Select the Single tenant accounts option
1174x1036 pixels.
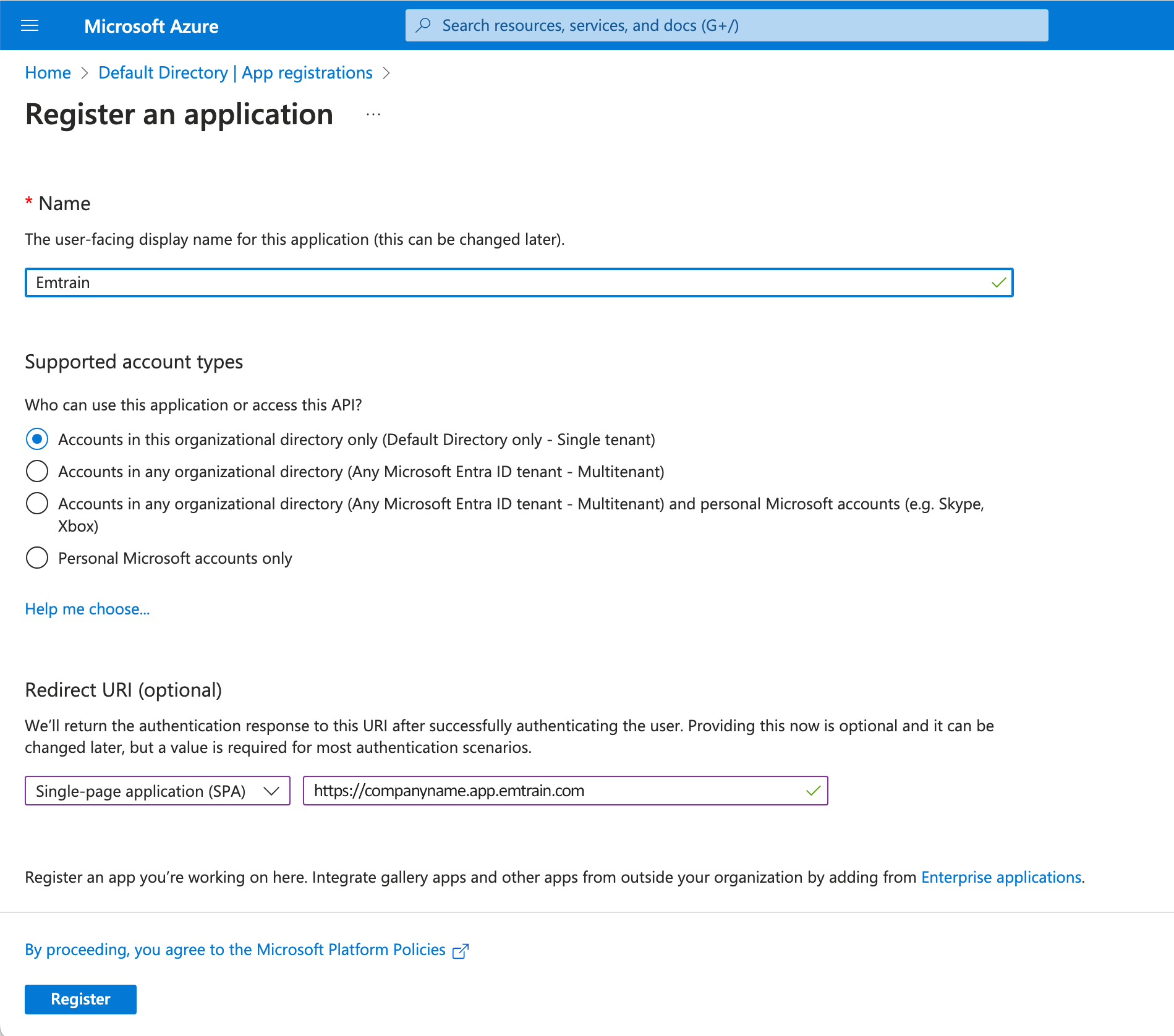click(37, 439)
